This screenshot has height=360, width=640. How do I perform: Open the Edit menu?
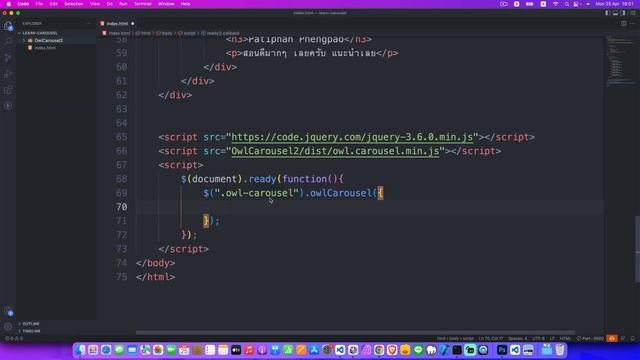pyautogui.click(x=53, y=4)
